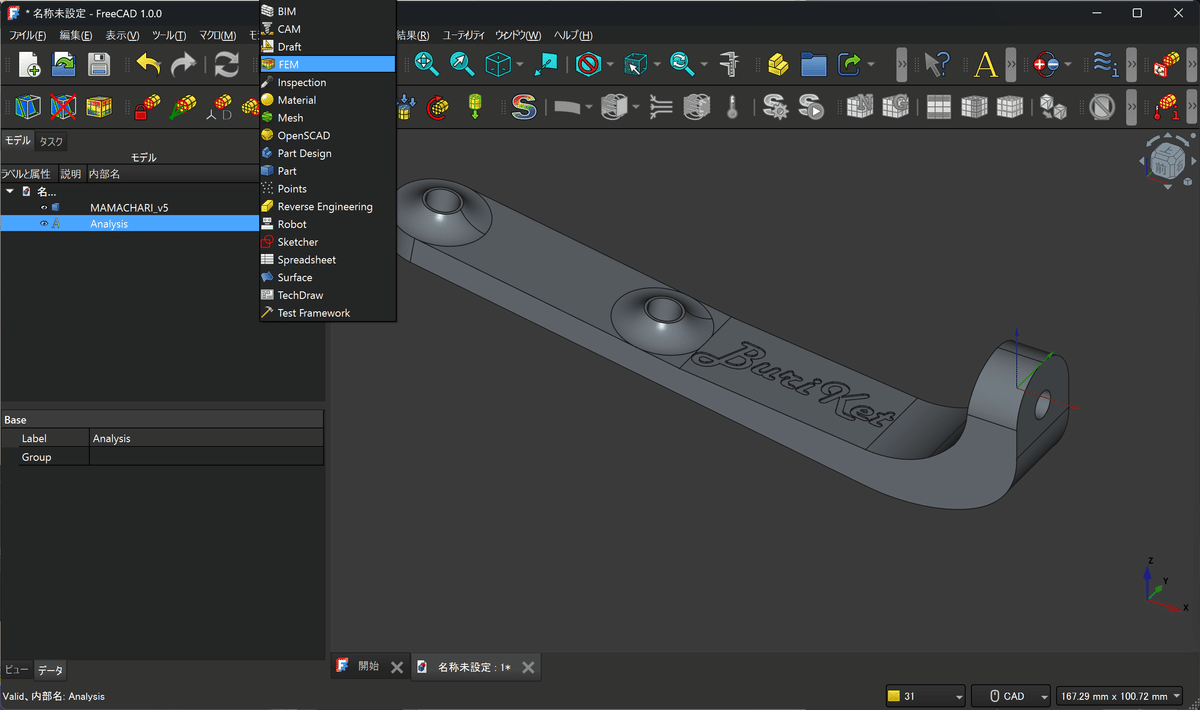This screenshot has width=1200, height=710.
Task: Open the 編集(E) menu
Action: (x=76, y=35)
